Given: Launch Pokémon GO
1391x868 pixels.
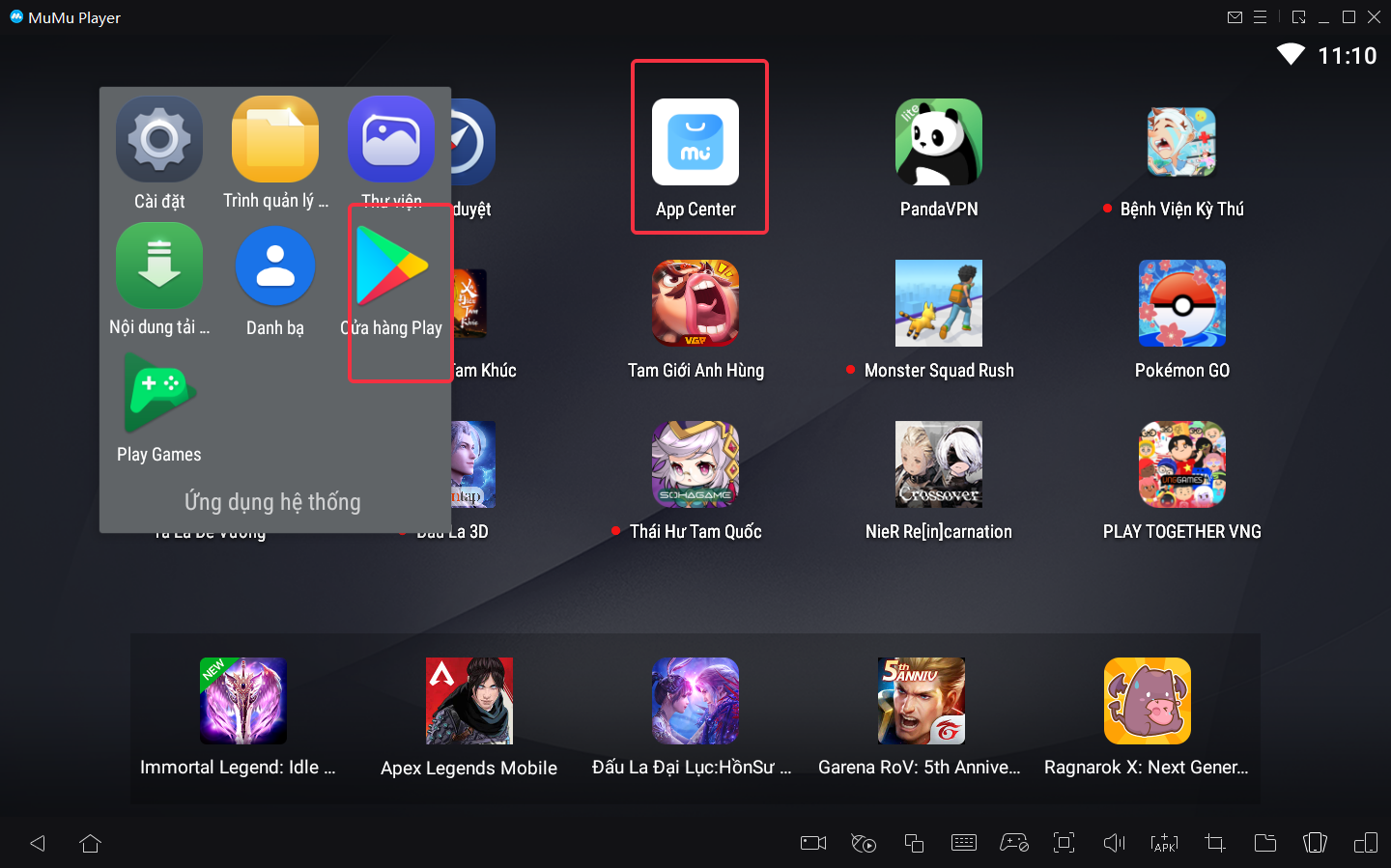Looking at the screenshot, I should coord(1181,303).
